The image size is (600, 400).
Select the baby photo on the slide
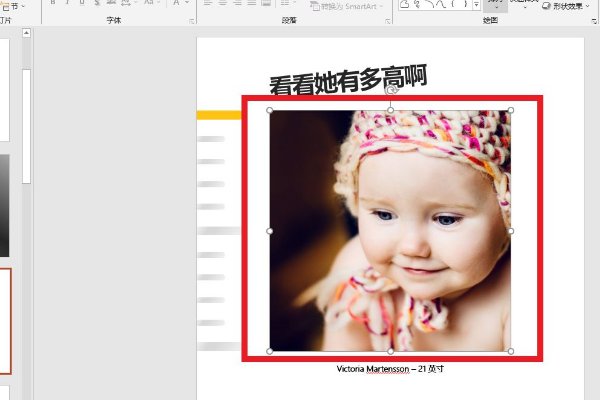(x=390, y=231)
